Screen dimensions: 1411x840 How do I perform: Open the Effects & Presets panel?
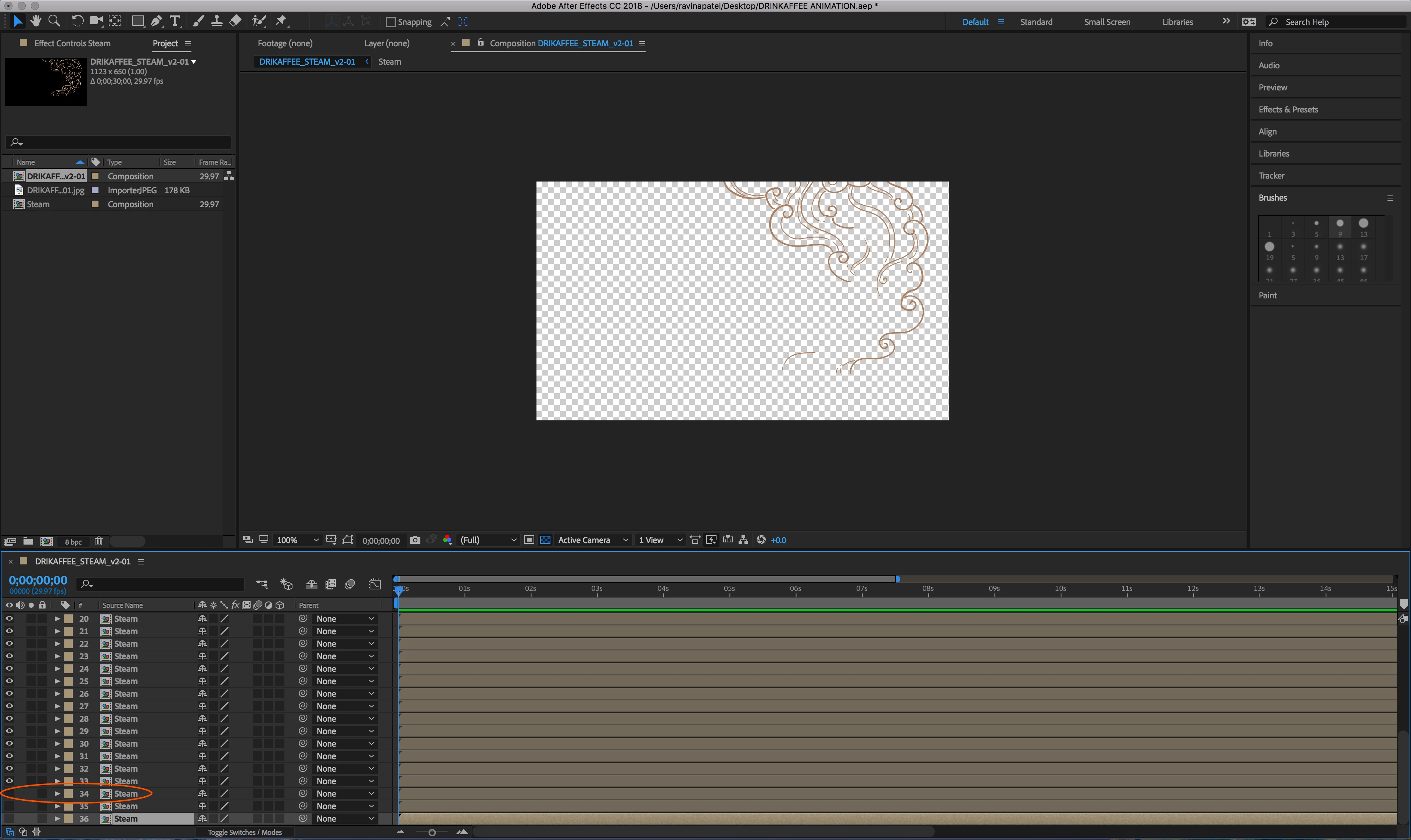point(1288,110)
